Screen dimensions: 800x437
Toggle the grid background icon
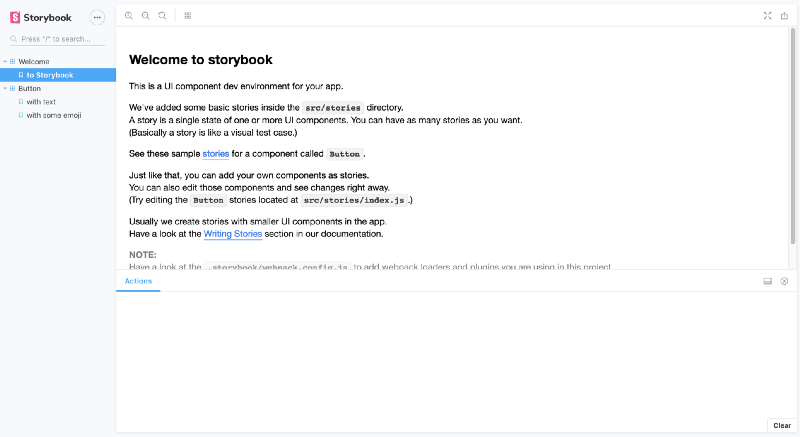tap(188, 16)
